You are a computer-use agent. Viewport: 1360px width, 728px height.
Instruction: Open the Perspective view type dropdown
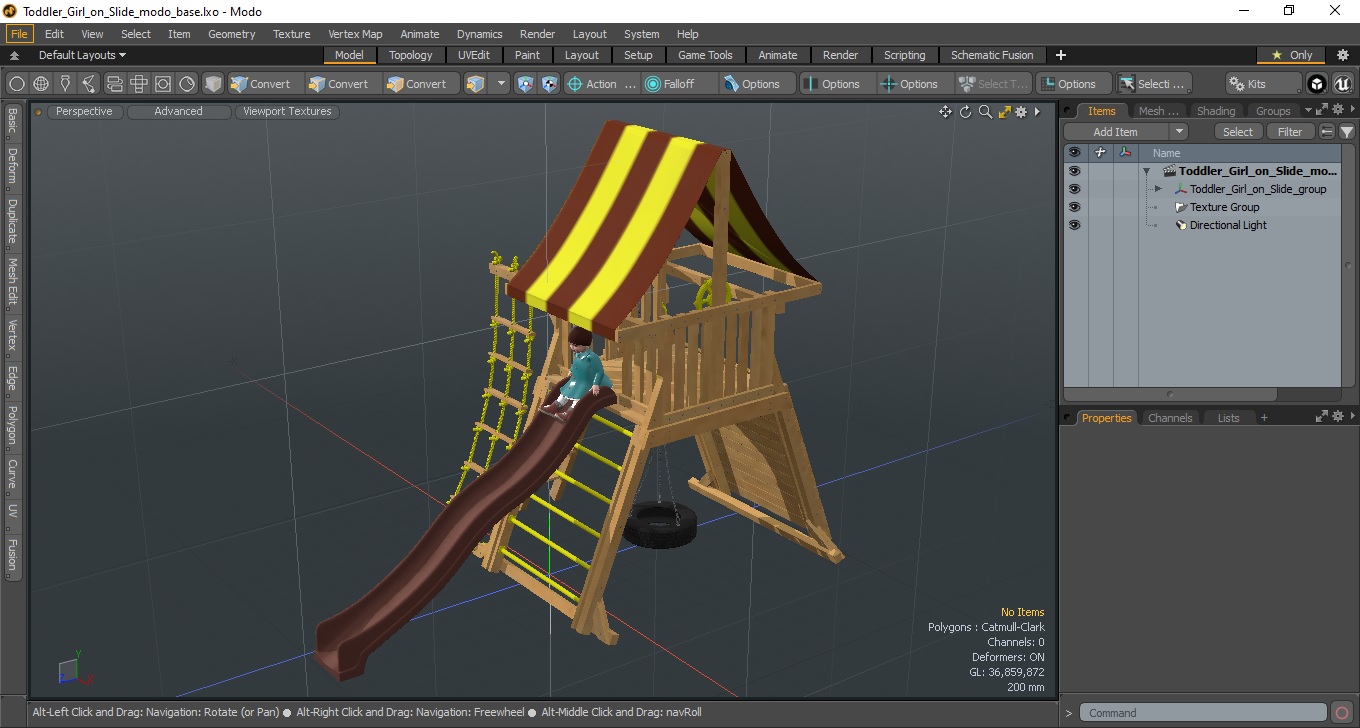(x=84, y=112)
